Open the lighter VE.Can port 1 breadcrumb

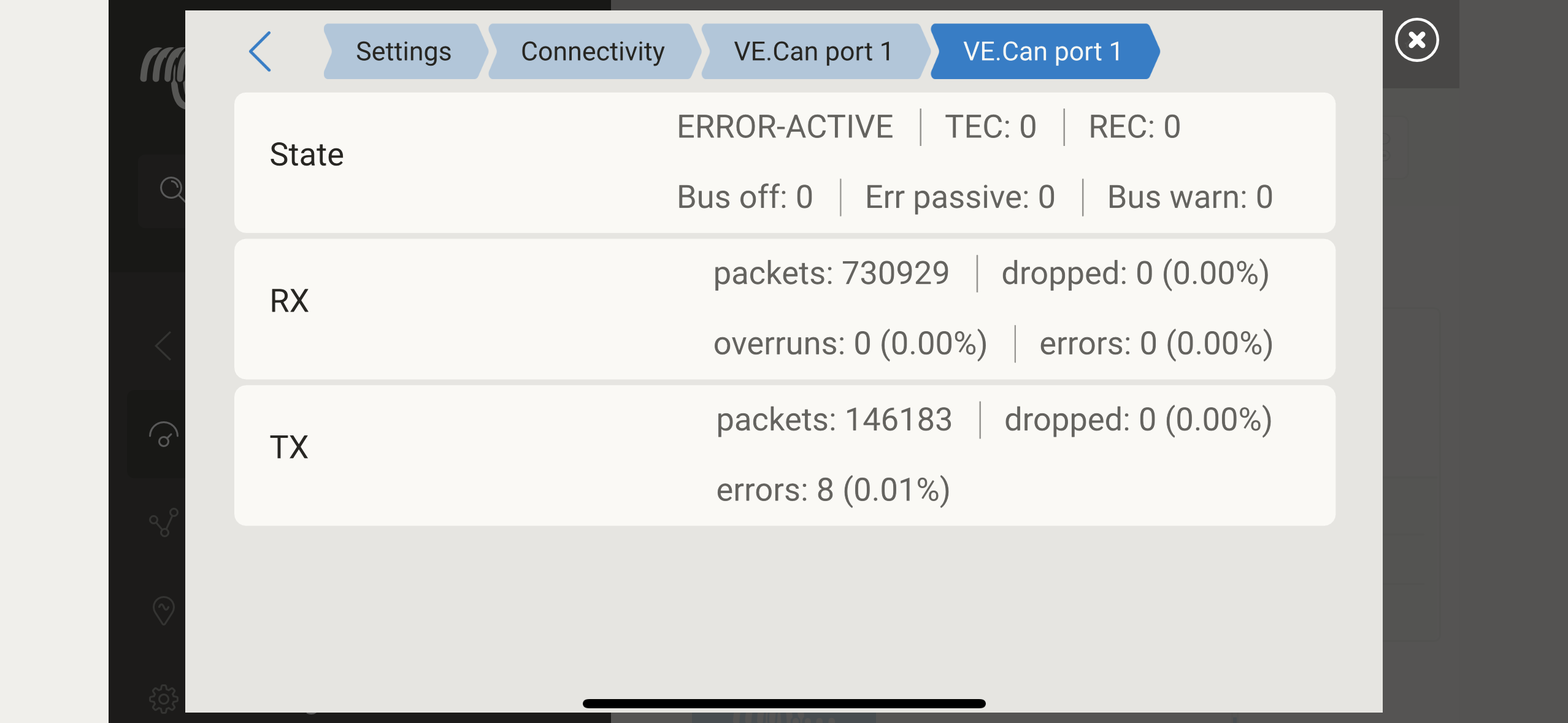point(812,52)
